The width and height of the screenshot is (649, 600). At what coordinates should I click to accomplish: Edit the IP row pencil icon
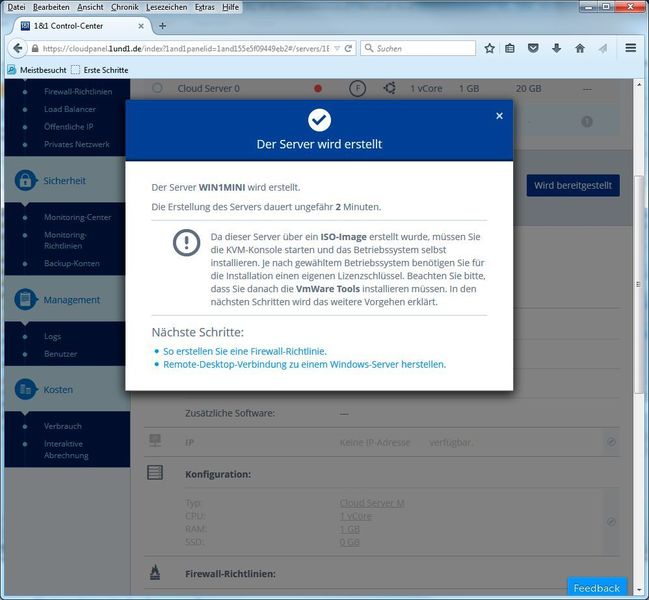click(611, 442)
